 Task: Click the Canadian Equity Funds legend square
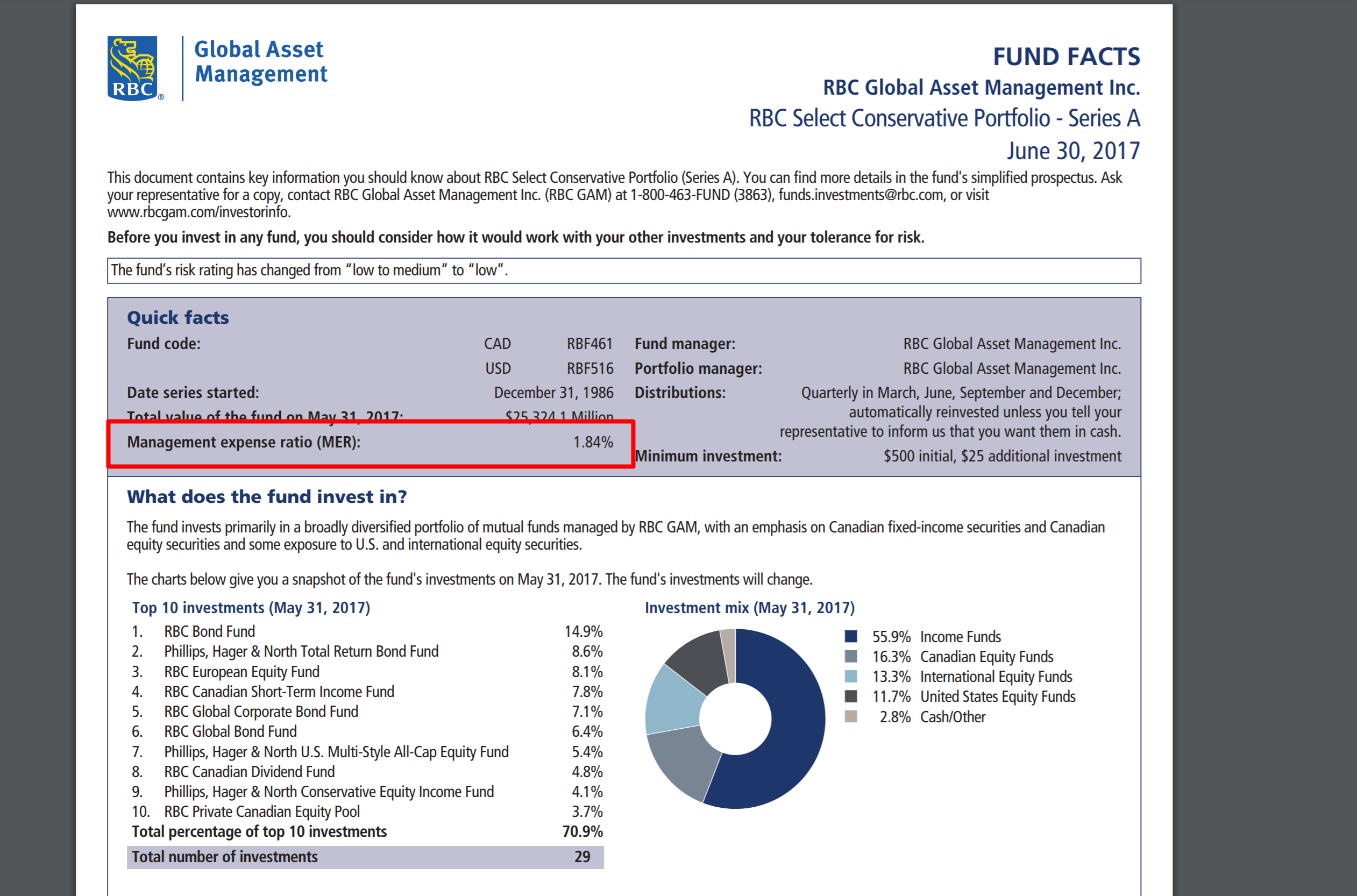[x=850, y=657]
